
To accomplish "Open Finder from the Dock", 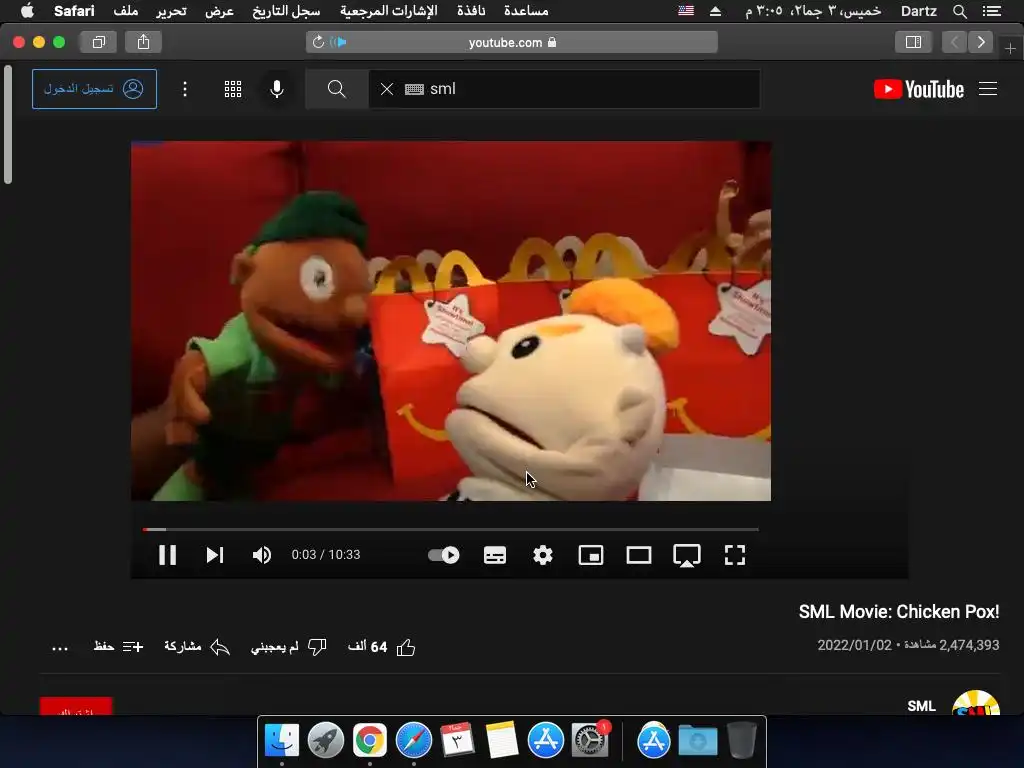I will [281, 740].
